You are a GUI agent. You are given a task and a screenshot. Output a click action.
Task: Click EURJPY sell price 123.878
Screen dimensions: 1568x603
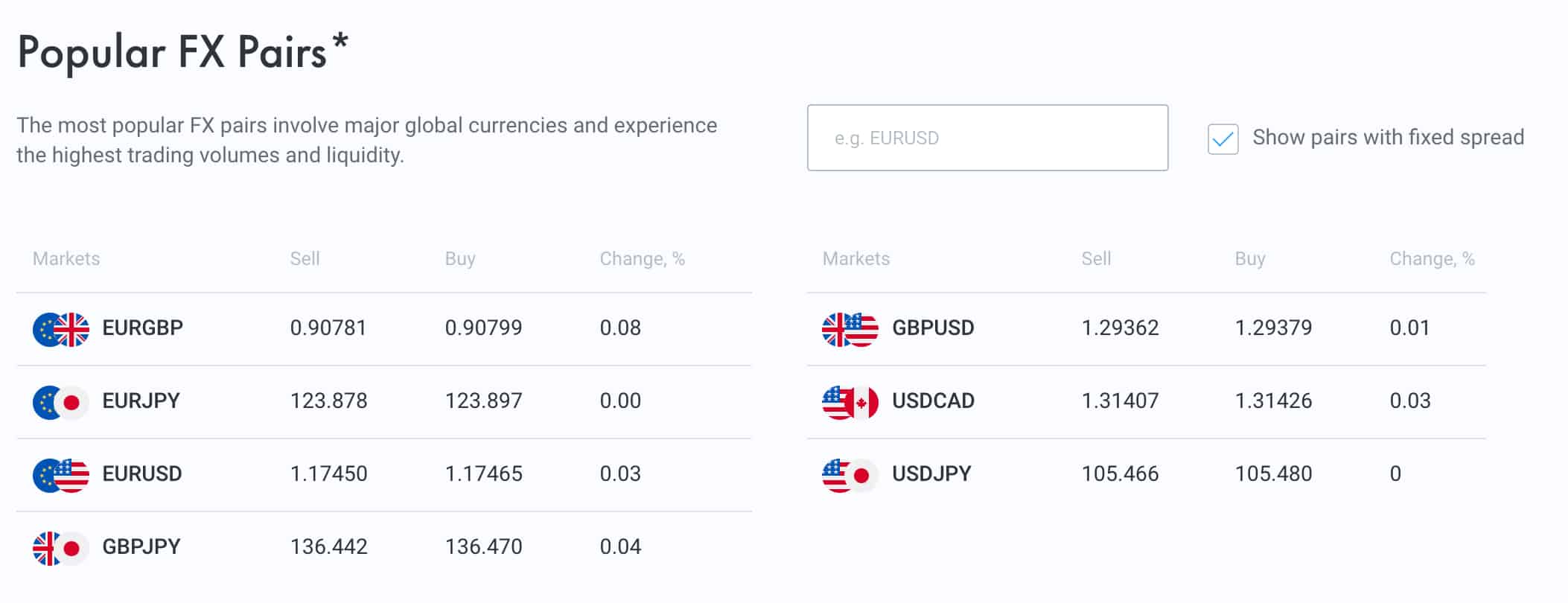(328, 401)
